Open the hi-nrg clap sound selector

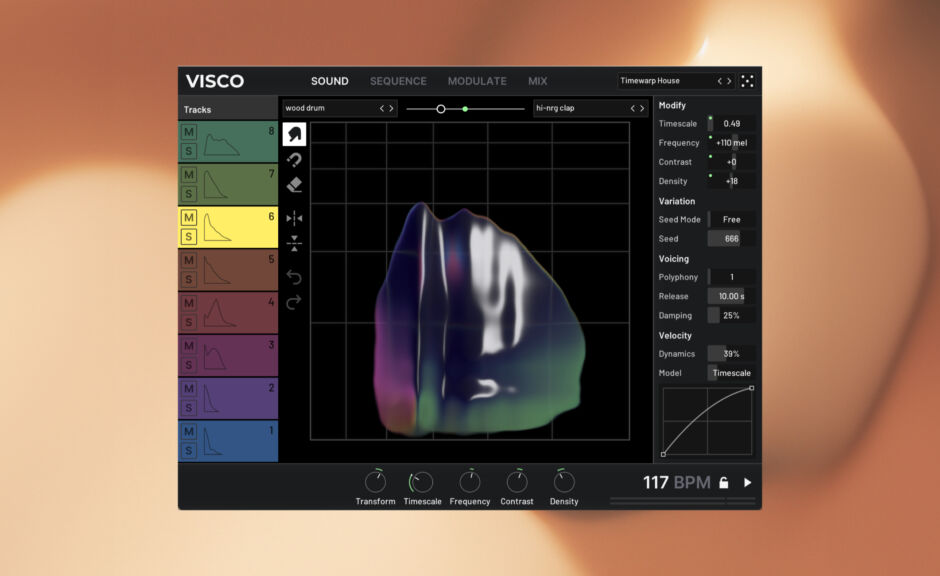[578, 108]
